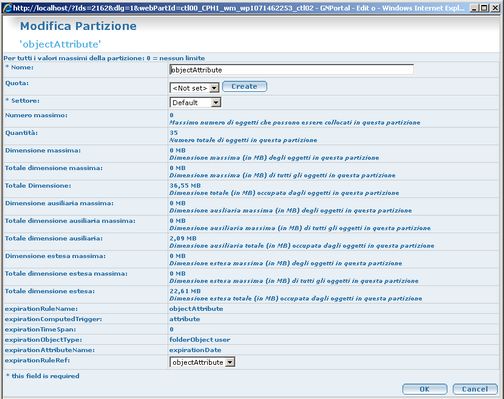Click the Quota dropdown arrow

coord(214,88)
